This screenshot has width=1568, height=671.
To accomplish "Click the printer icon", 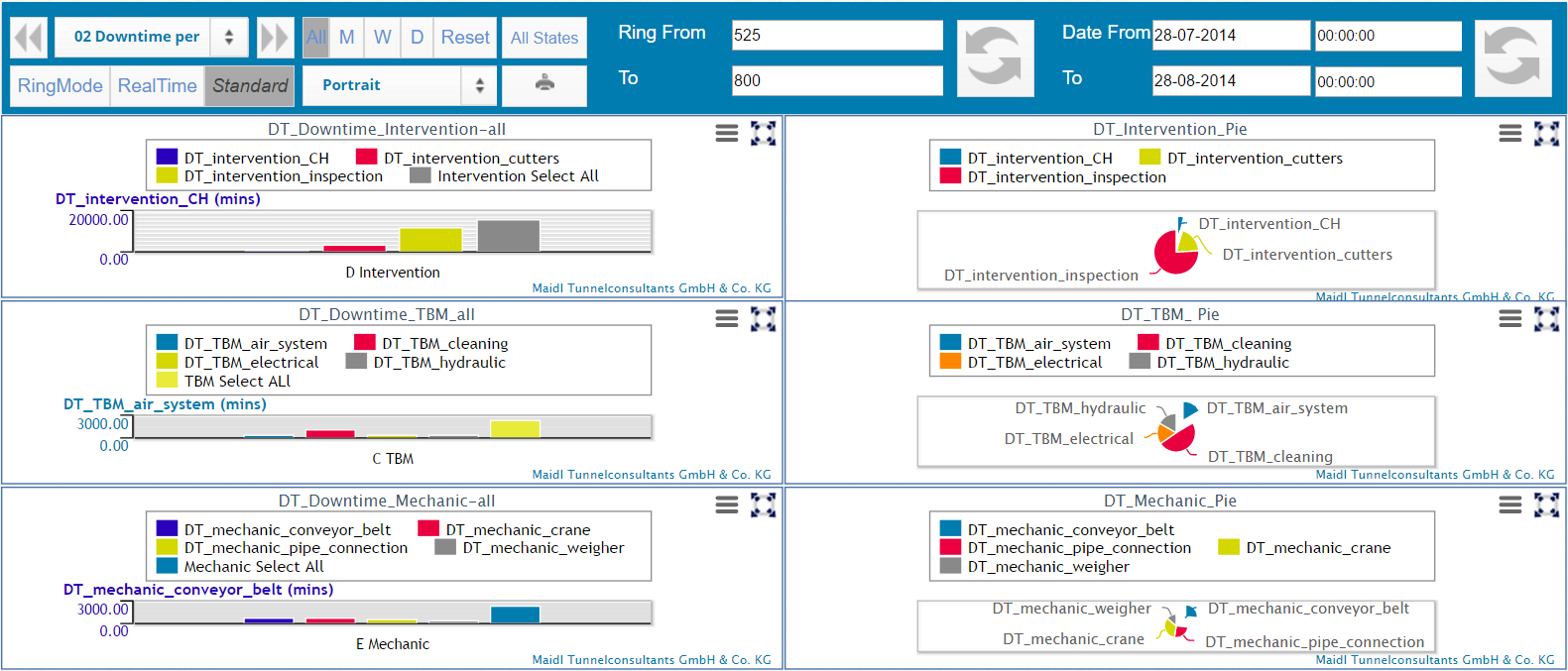I will tap(544, 84).
